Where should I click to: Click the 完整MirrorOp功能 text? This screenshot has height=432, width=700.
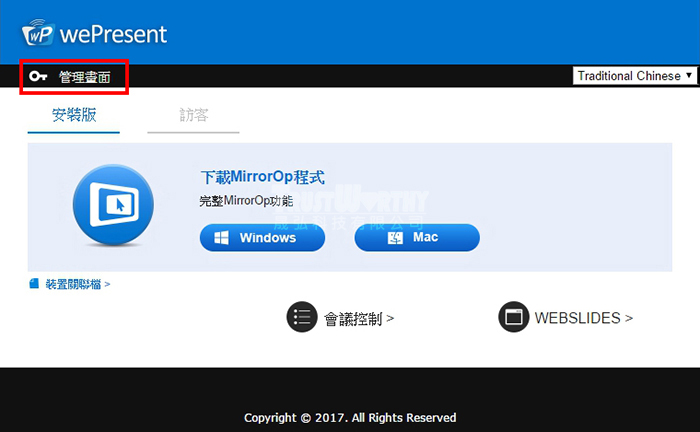[x=246, y=201]
